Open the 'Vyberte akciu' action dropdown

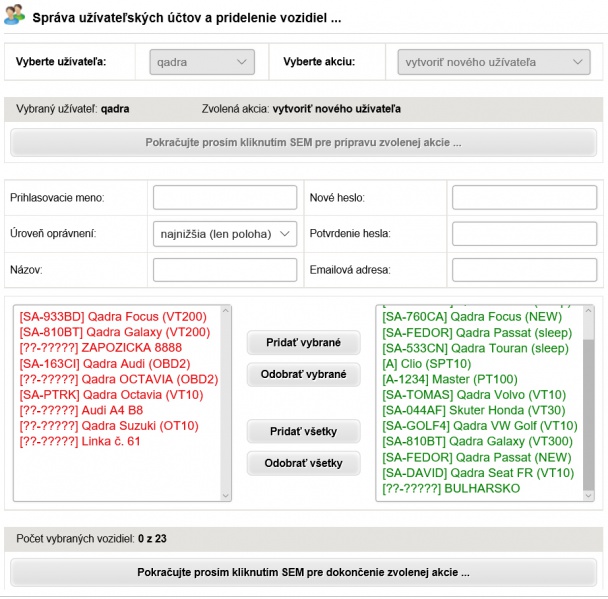coord(494,62)
